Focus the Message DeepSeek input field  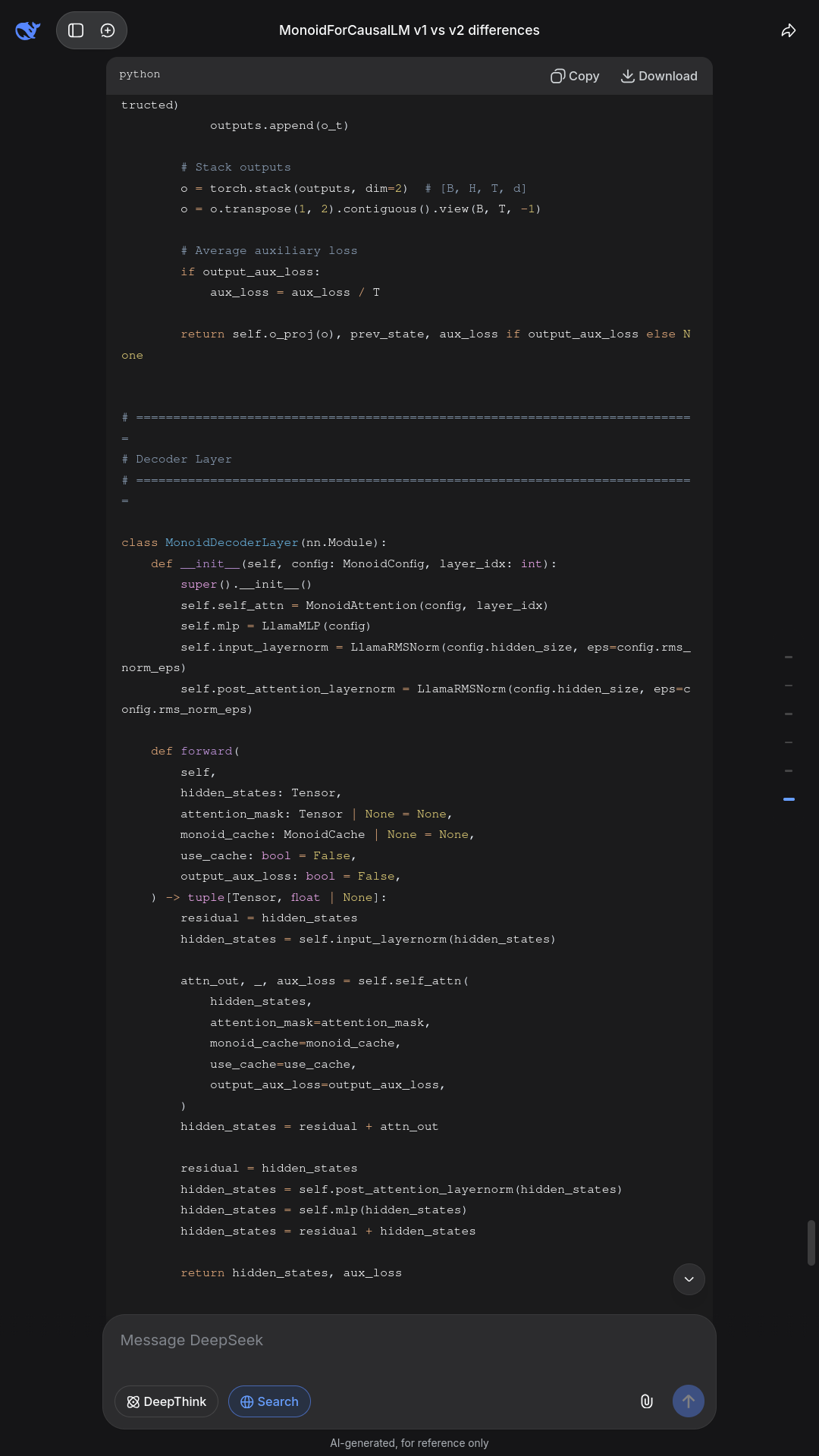click(409, 1340)
